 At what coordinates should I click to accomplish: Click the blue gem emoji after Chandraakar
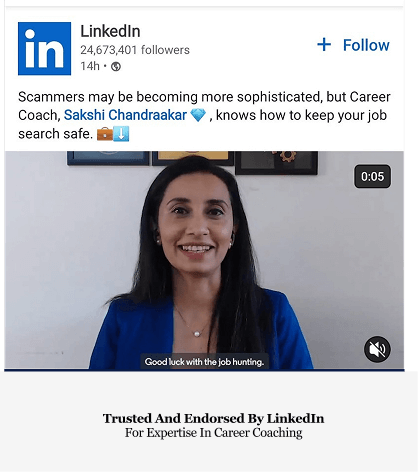[198, 115]
